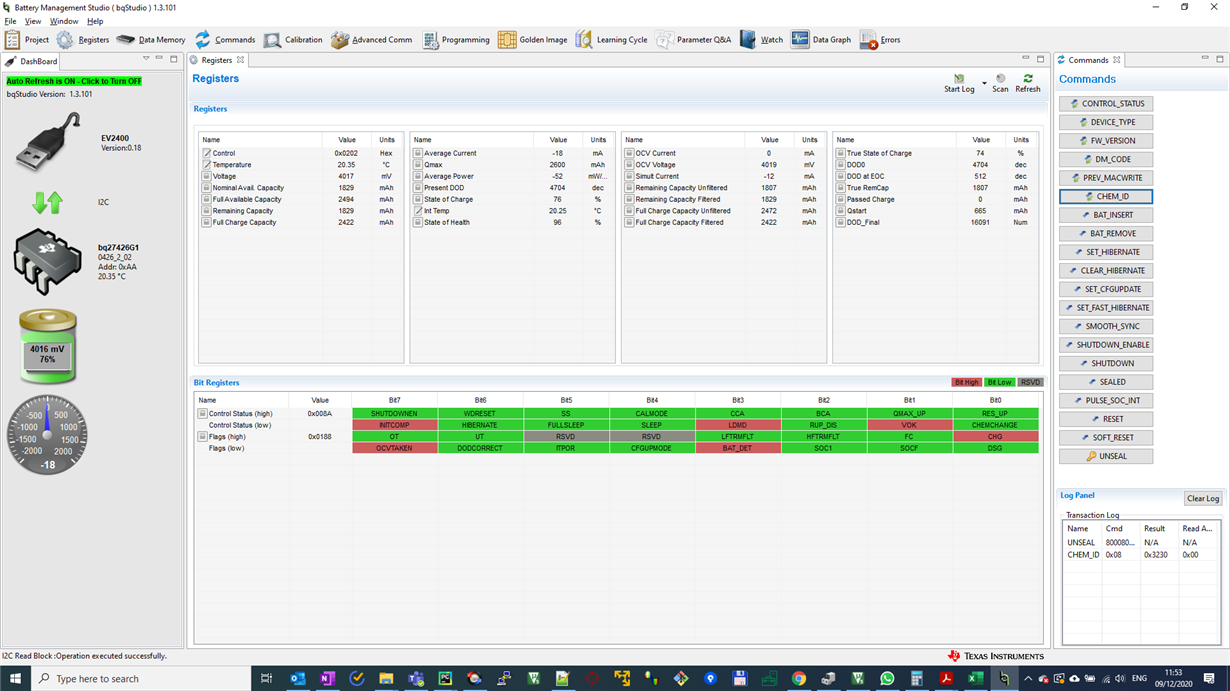Viewport: 1230px width, 691px height.
Task: Open Advanced Comm tool
Action: (x=371, y=40)
